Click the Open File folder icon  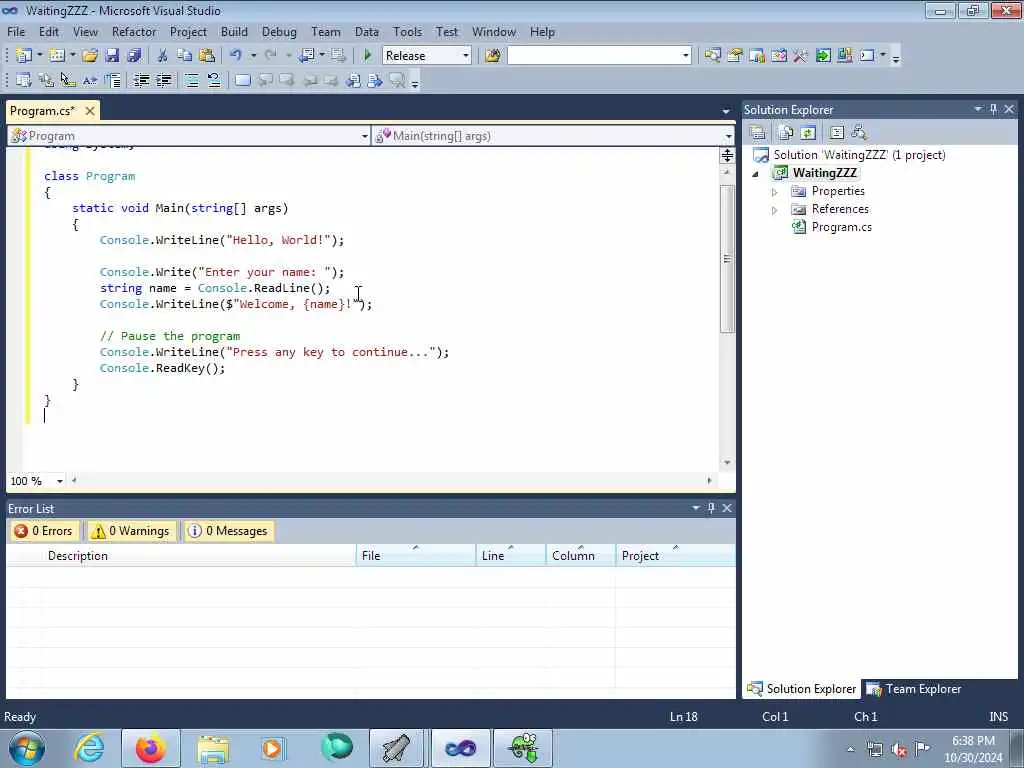pyautogui.click(x=90, y=56)
